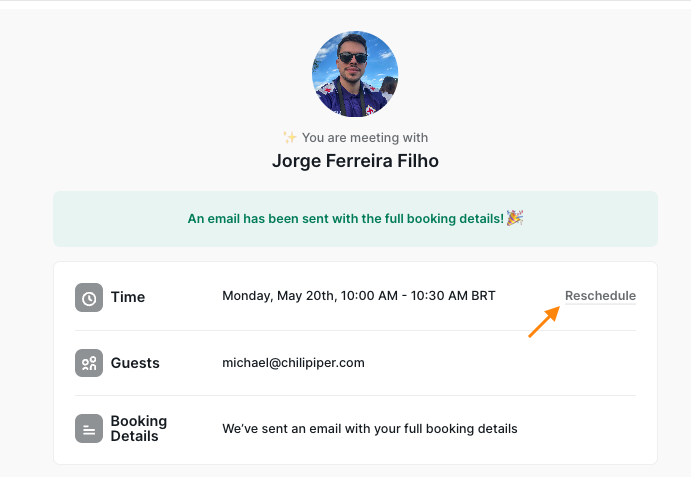The height and width of the screenshot is (477, 691).
Task: Click the clock icon beside Time
Action: point(89,298)
